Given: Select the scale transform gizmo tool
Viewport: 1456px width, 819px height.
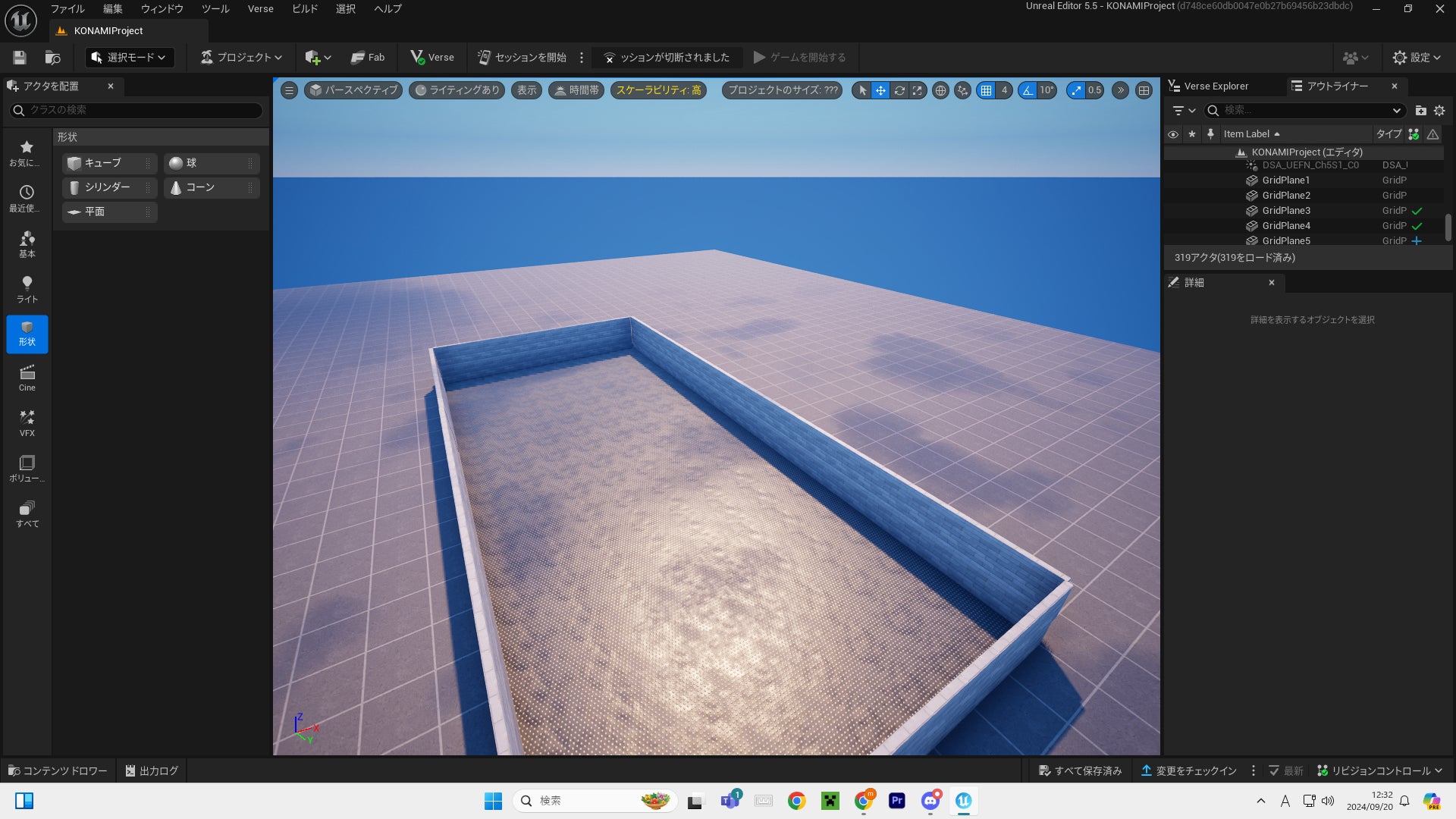Looking at the screenshot, I should (918, 90).
